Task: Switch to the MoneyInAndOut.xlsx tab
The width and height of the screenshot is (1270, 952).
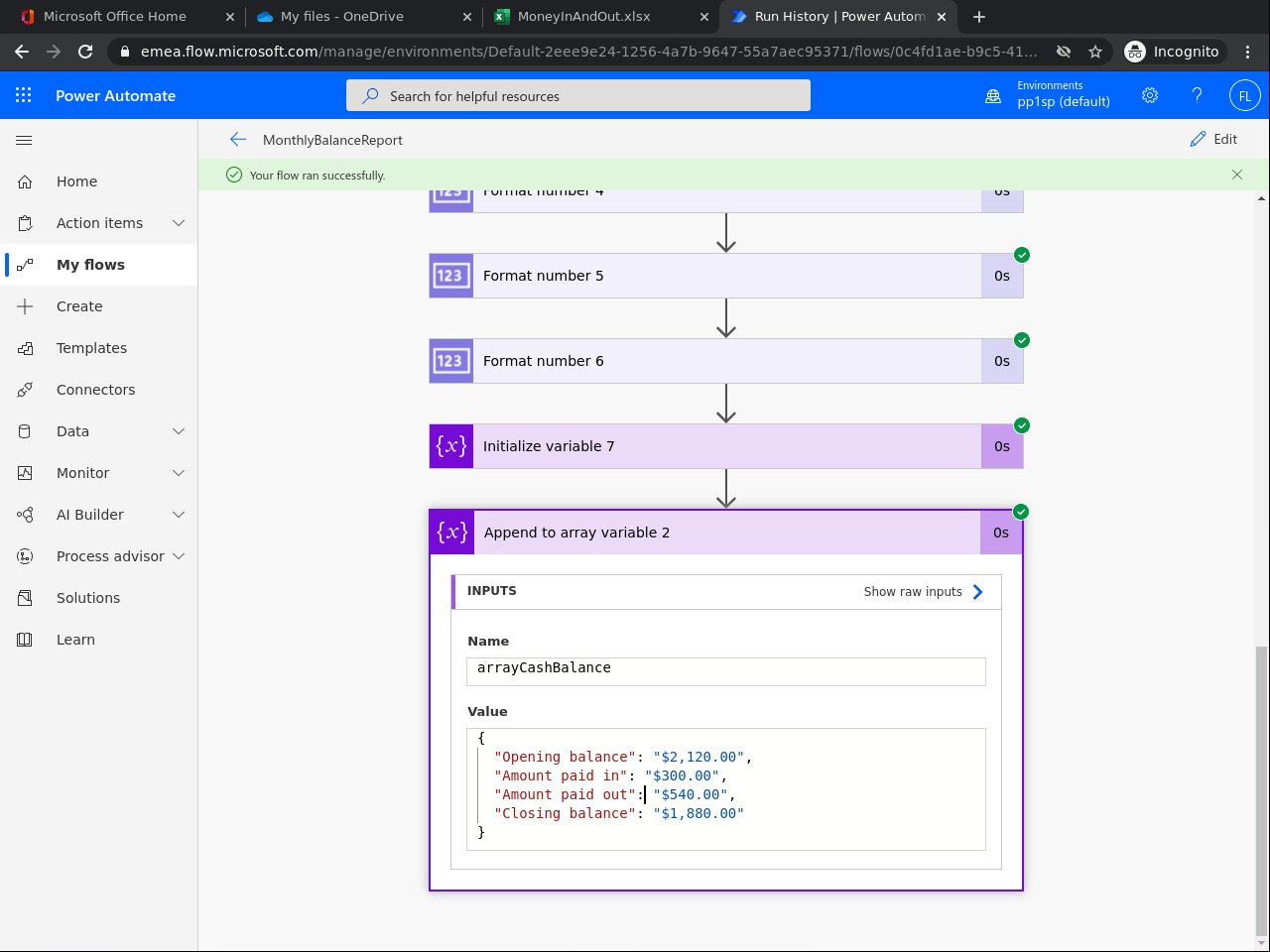Action: pyautogui.click(x=583, y=17)
